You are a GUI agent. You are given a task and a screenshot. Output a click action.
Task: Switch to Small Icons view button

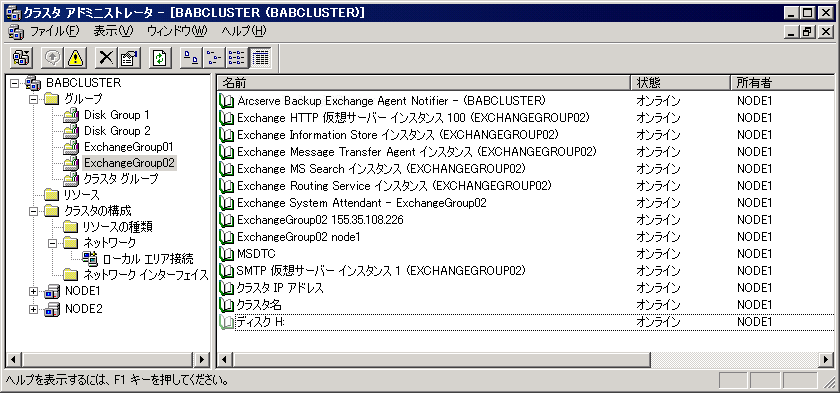(214, 58)
